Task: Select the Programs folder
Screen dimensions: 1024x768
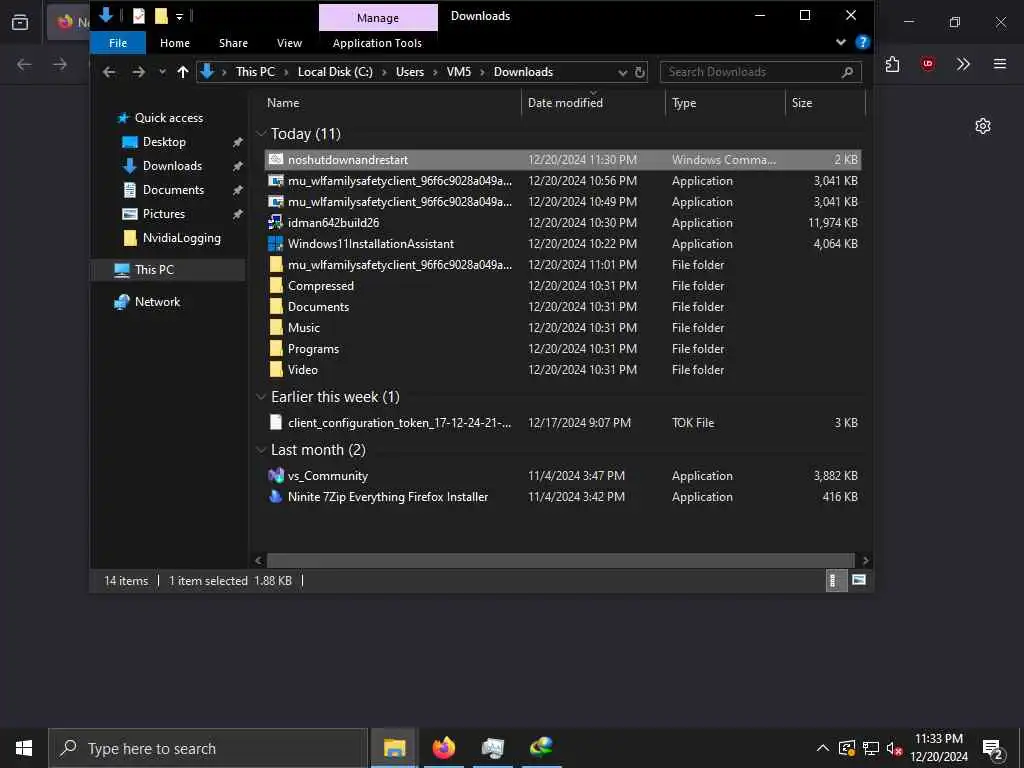Action: click(313, 349)
